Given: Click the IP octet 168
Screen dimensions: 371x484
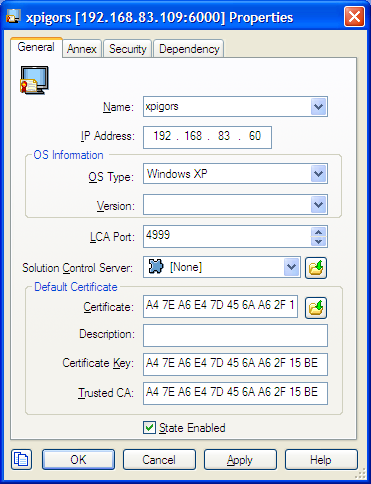Looking at the screenshot, I should click(193, 136).
